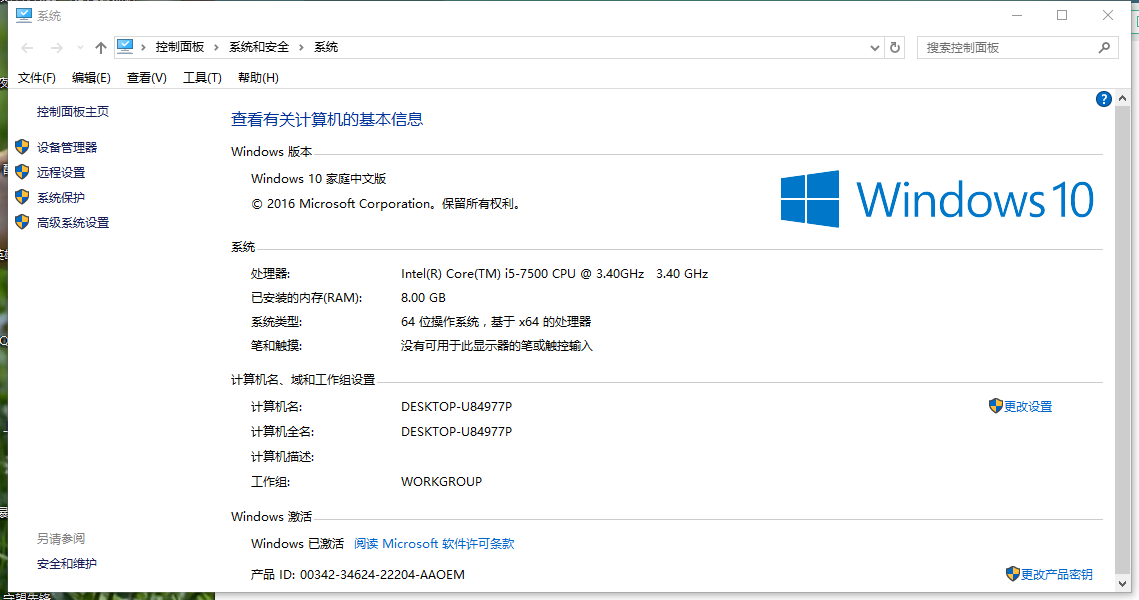Focus the 搜索控制面板 search box
Viewport: 1139px width, 600px height.
click(x=1017, y=47)
